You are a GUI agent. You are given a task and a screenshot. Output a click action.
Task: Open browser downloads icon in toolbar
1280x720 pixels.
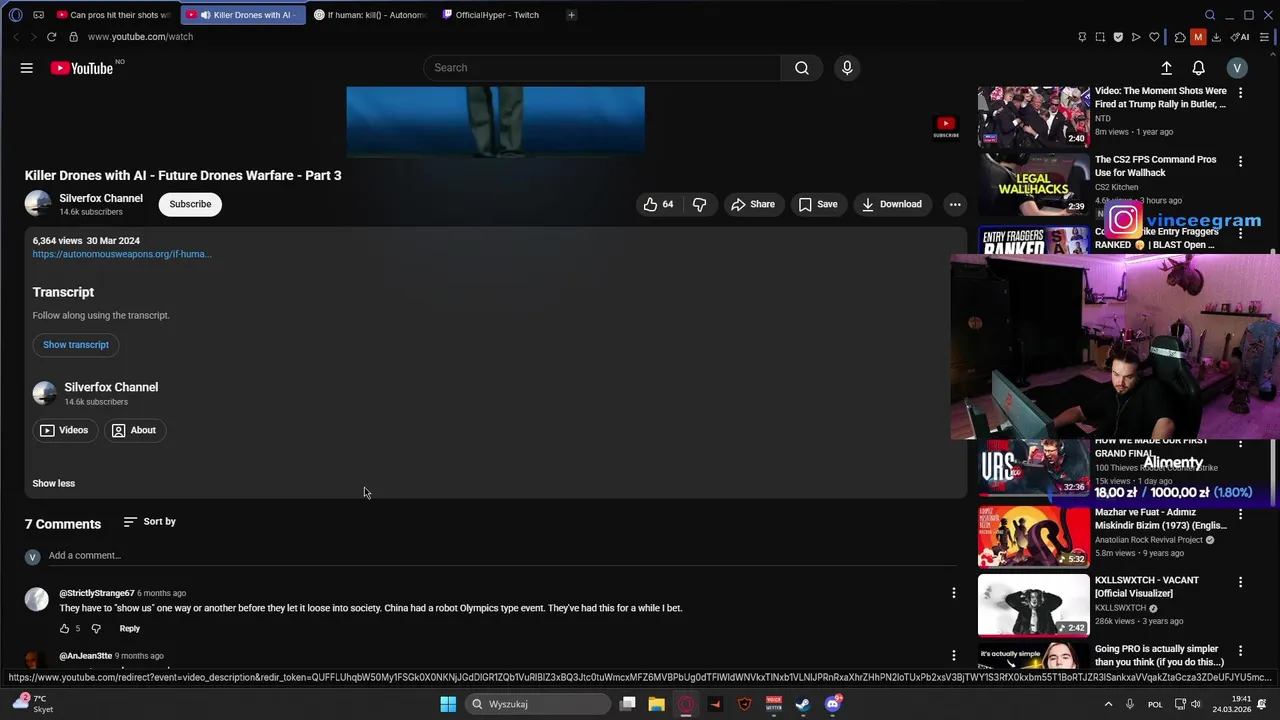1216,37
